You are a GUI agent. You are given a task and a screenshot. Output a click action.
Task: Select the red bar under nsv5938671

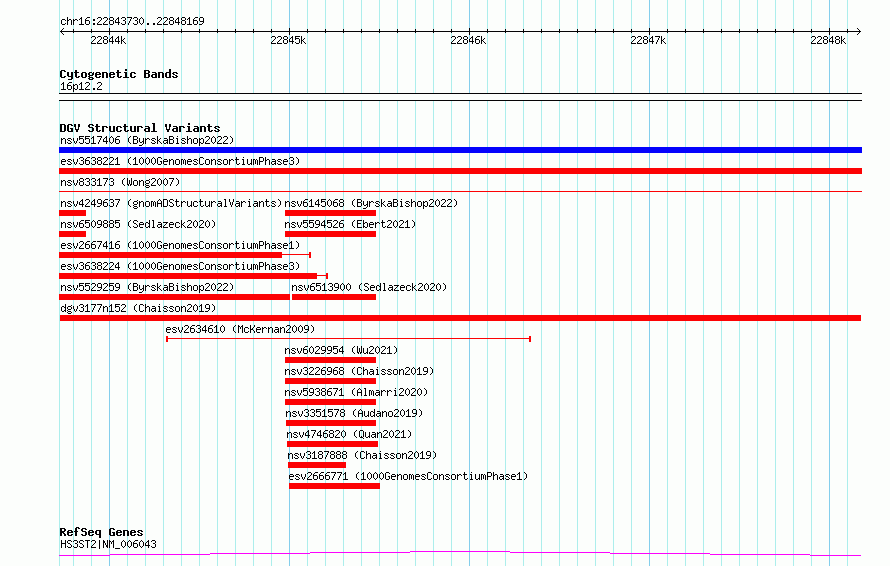330,402
